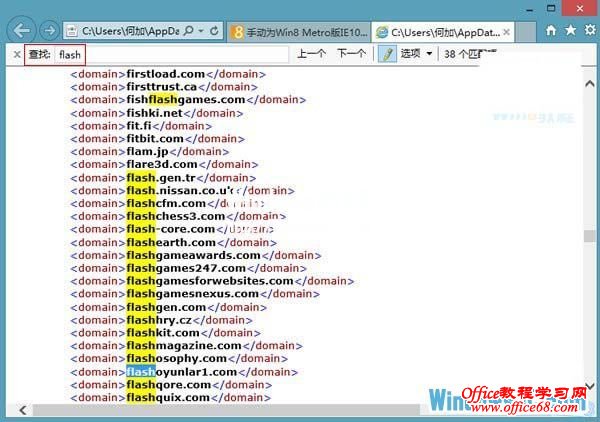This screenshot has width=600, height=422.
Task: Maximize the Internet Explorer window
Action: (551, 8)
